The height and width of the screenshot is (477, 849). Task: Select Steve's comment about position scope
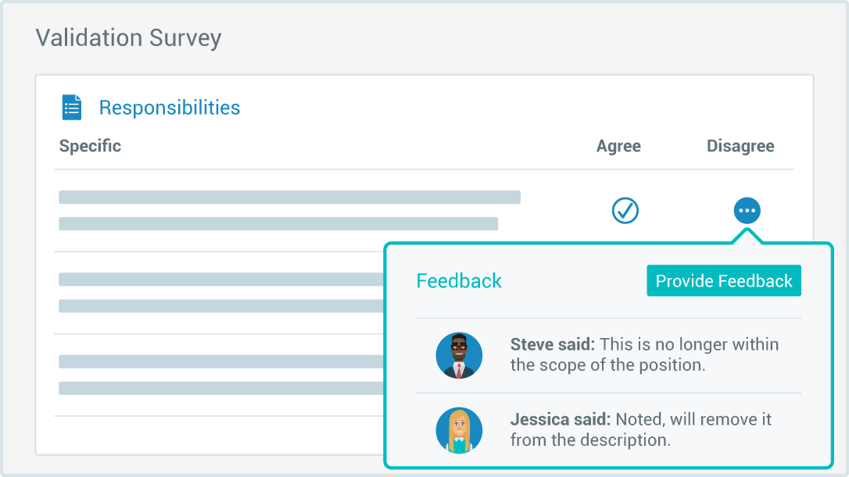pyautogui.click(x=644, y=355)
